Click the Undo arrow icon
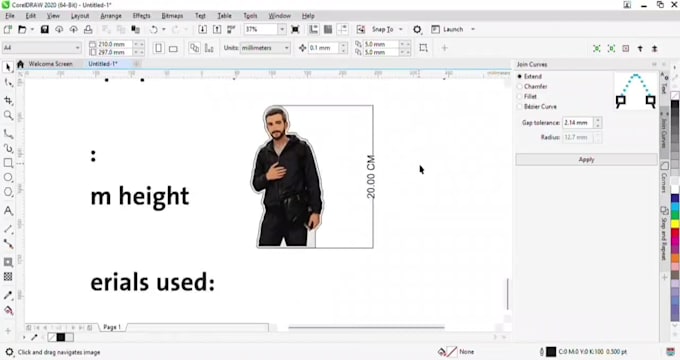The image size is (680, 360). click(154, 29)
